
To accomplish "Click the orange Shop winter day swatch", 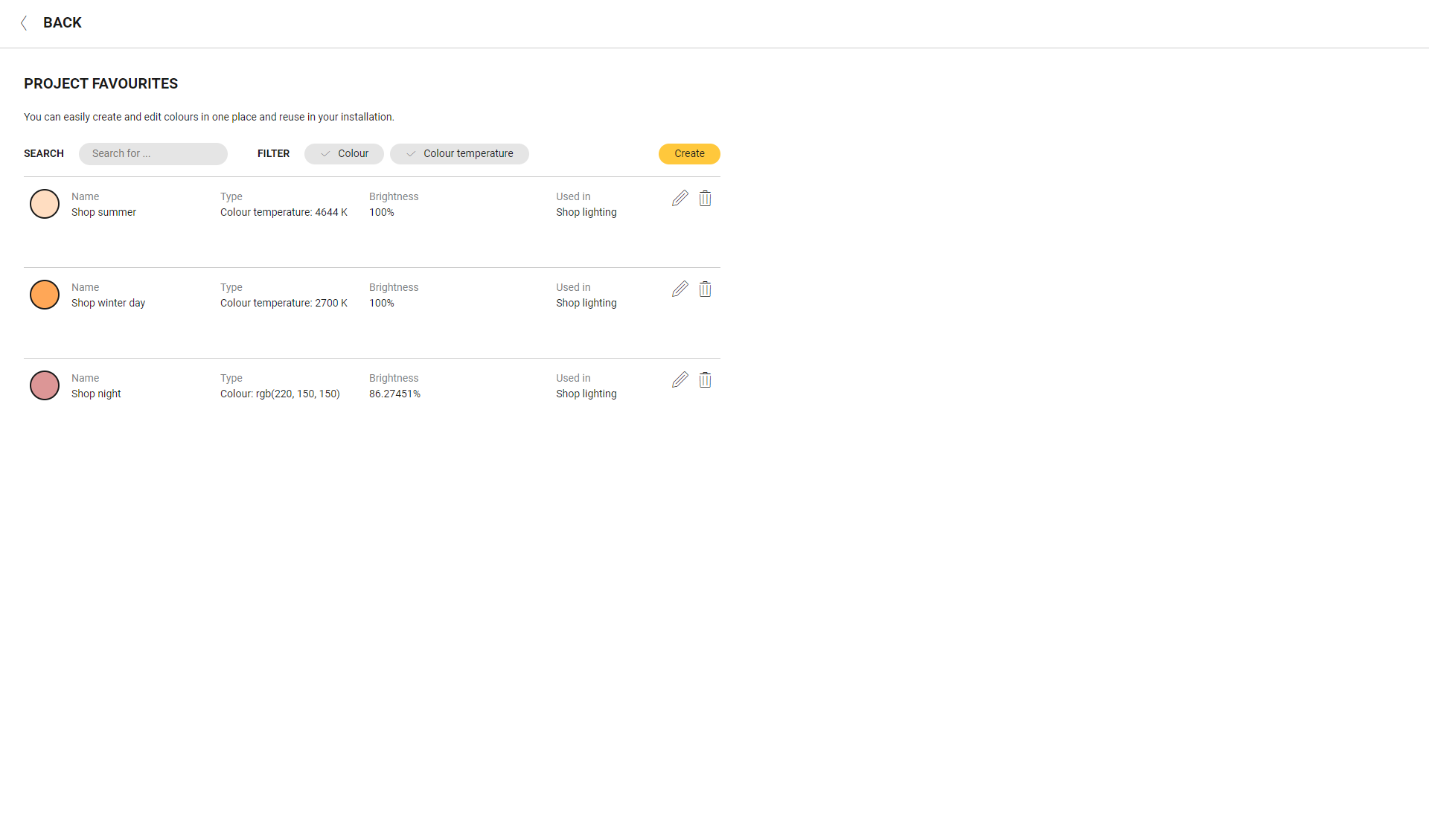I will pyautogui.click(x=45, y=295).
